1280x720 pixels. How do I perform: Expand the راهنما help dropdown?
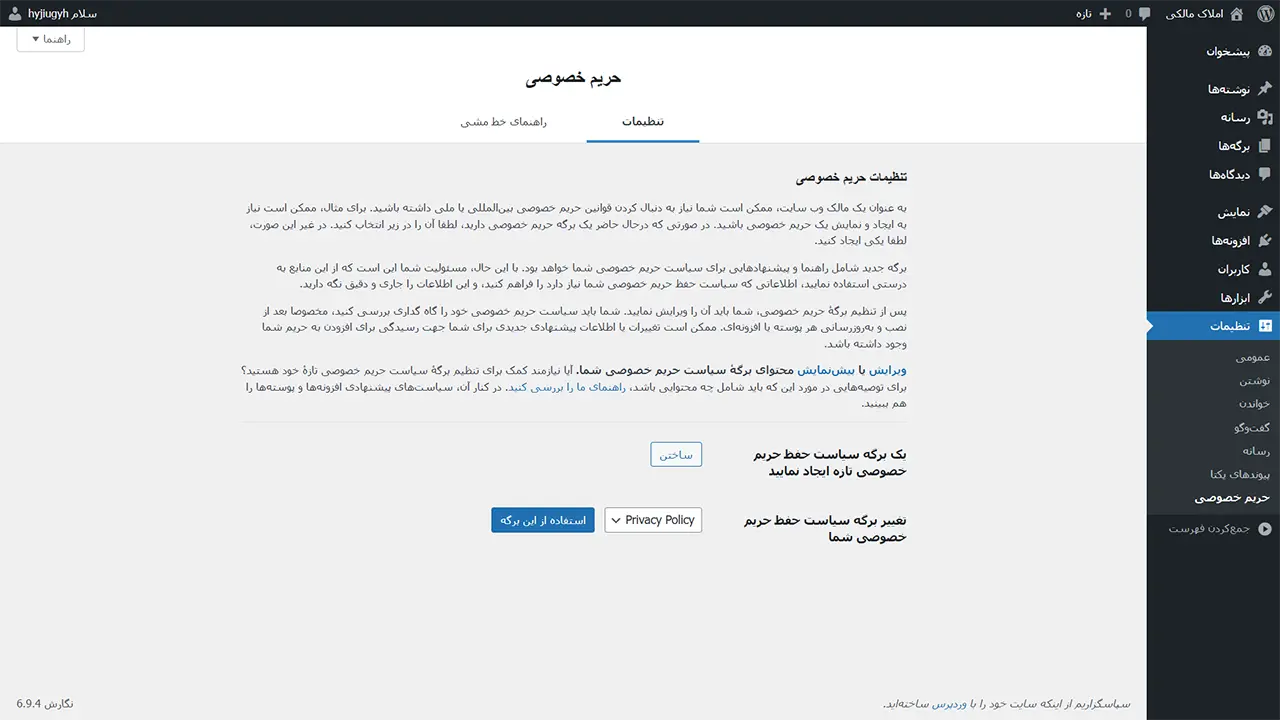pyautogui.click(x=51, y=39)
